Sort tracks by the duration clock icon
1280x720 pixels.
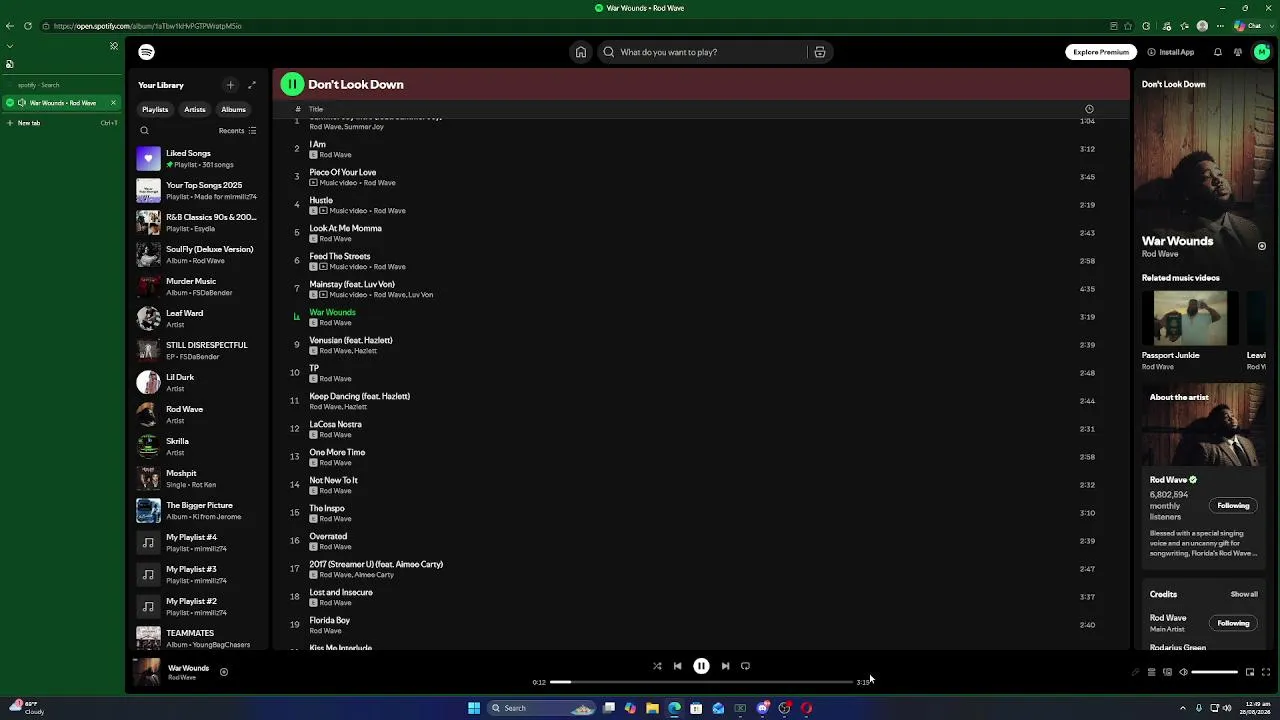click(x=1089, y=109)
